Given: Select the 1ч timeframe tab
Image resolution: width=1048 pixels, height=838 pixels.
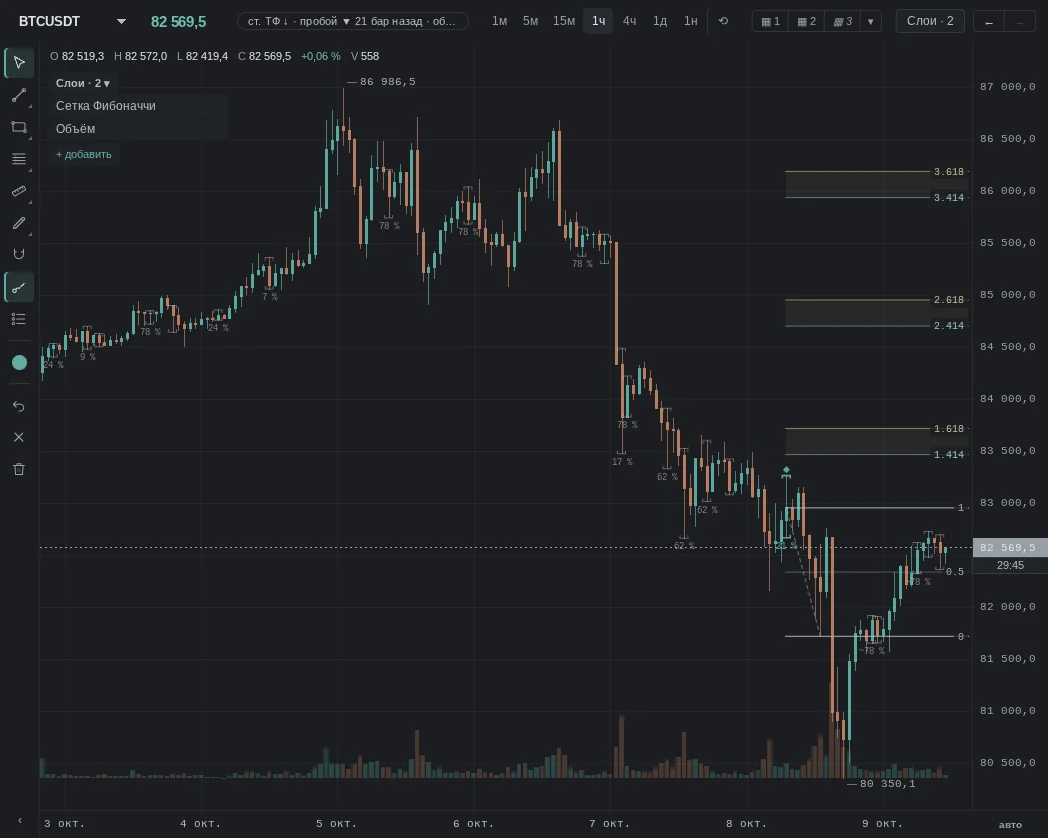Looking at the screenshot, I should 598,21.
